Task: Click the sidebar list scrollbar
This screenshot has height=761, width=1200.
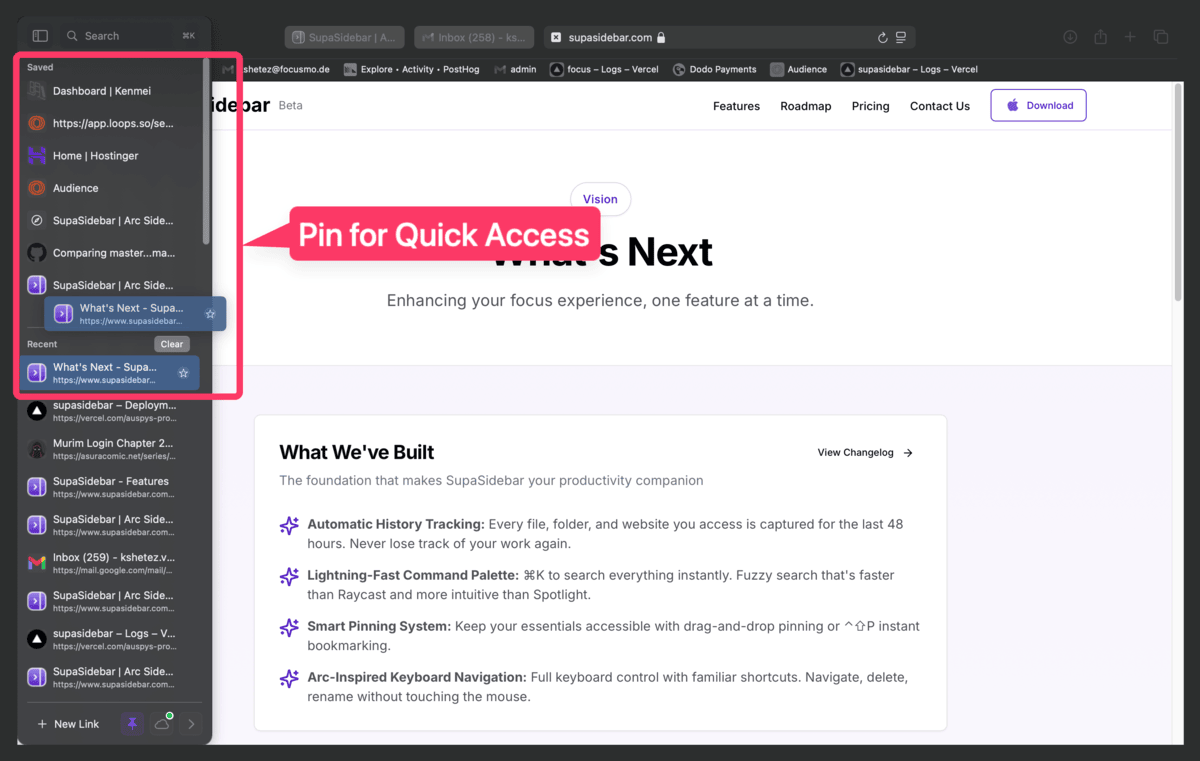Action: pos(206,150)
